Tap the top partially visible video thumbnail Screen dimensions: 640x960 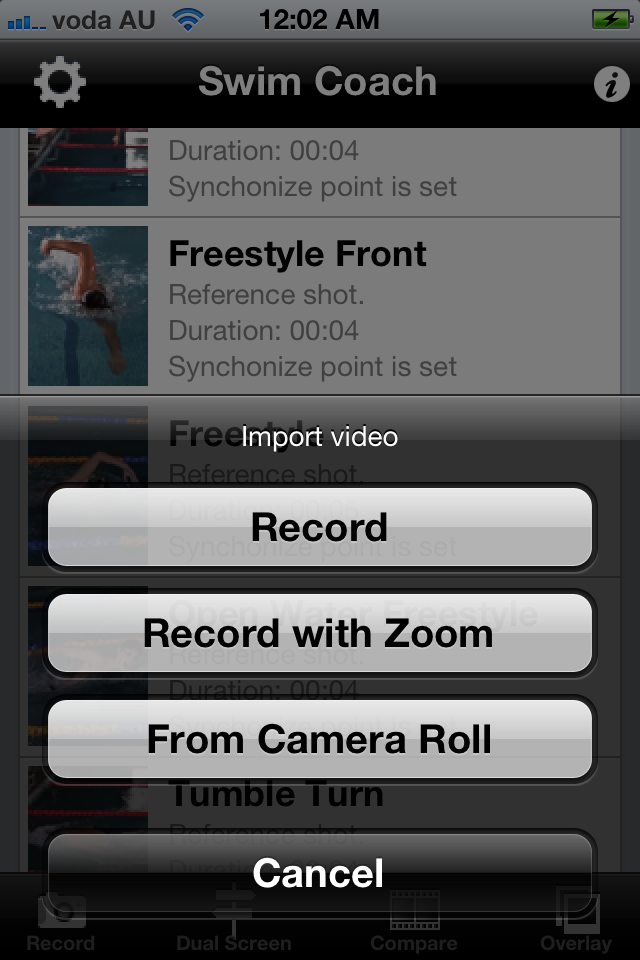pos(88,166)
